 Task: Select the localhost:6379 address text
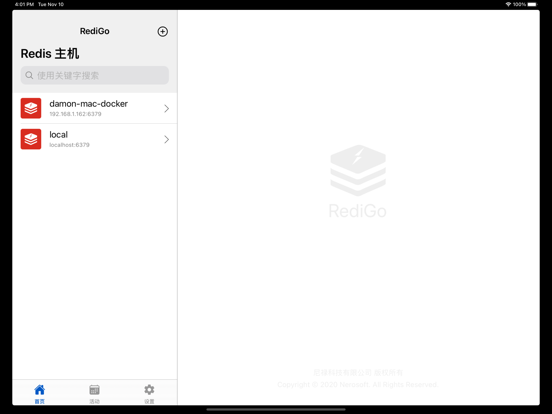[69, 145]
